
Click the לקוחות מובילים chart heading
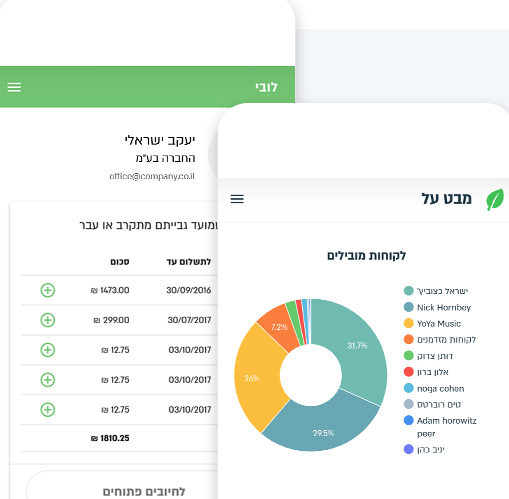coord(366,256)
